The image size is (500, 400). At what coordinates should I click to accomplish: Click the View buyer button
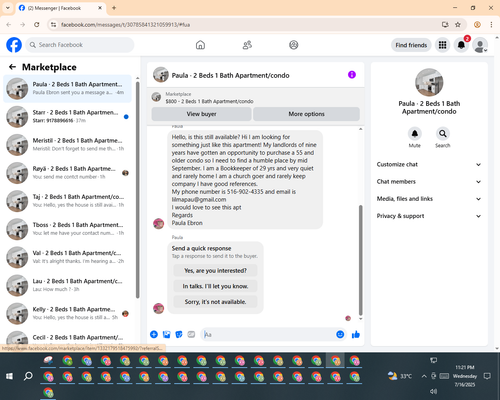click(201, 114)
